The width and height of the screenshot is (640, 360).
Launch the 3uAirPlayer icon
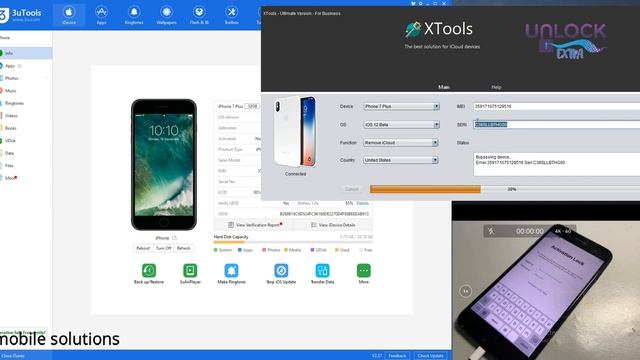pos(190,271)
